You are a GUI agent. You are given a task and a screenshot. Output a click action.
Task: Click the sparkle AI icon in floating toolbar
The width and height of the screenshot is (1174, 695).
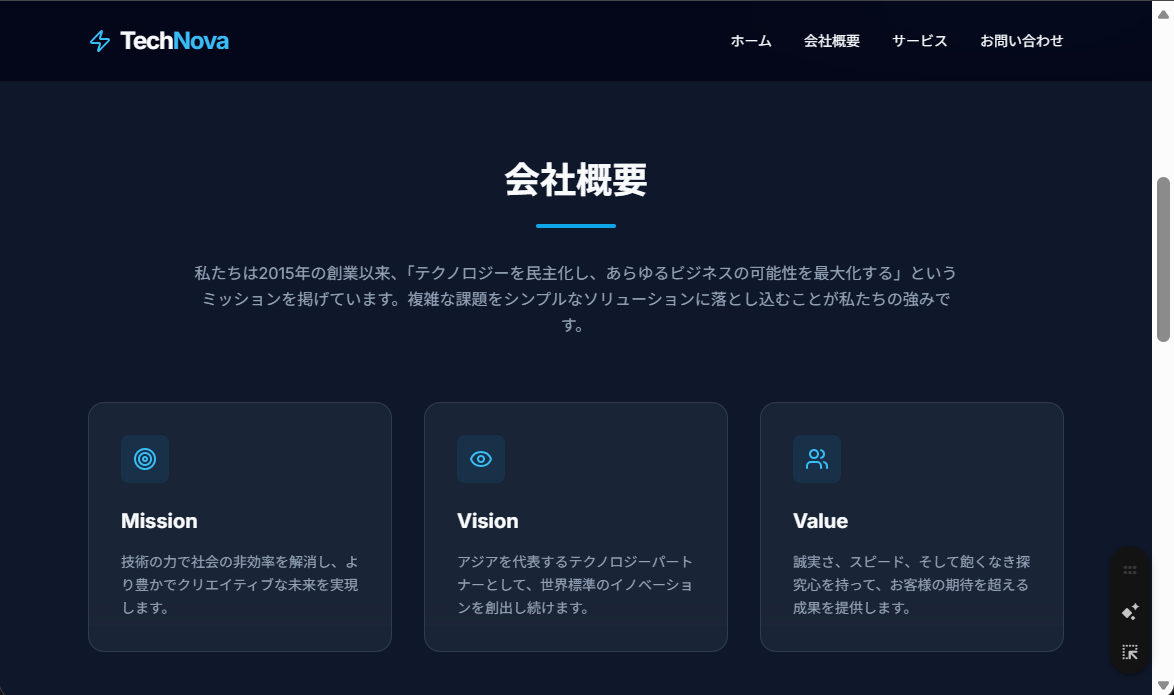(x=1129, y=611)
